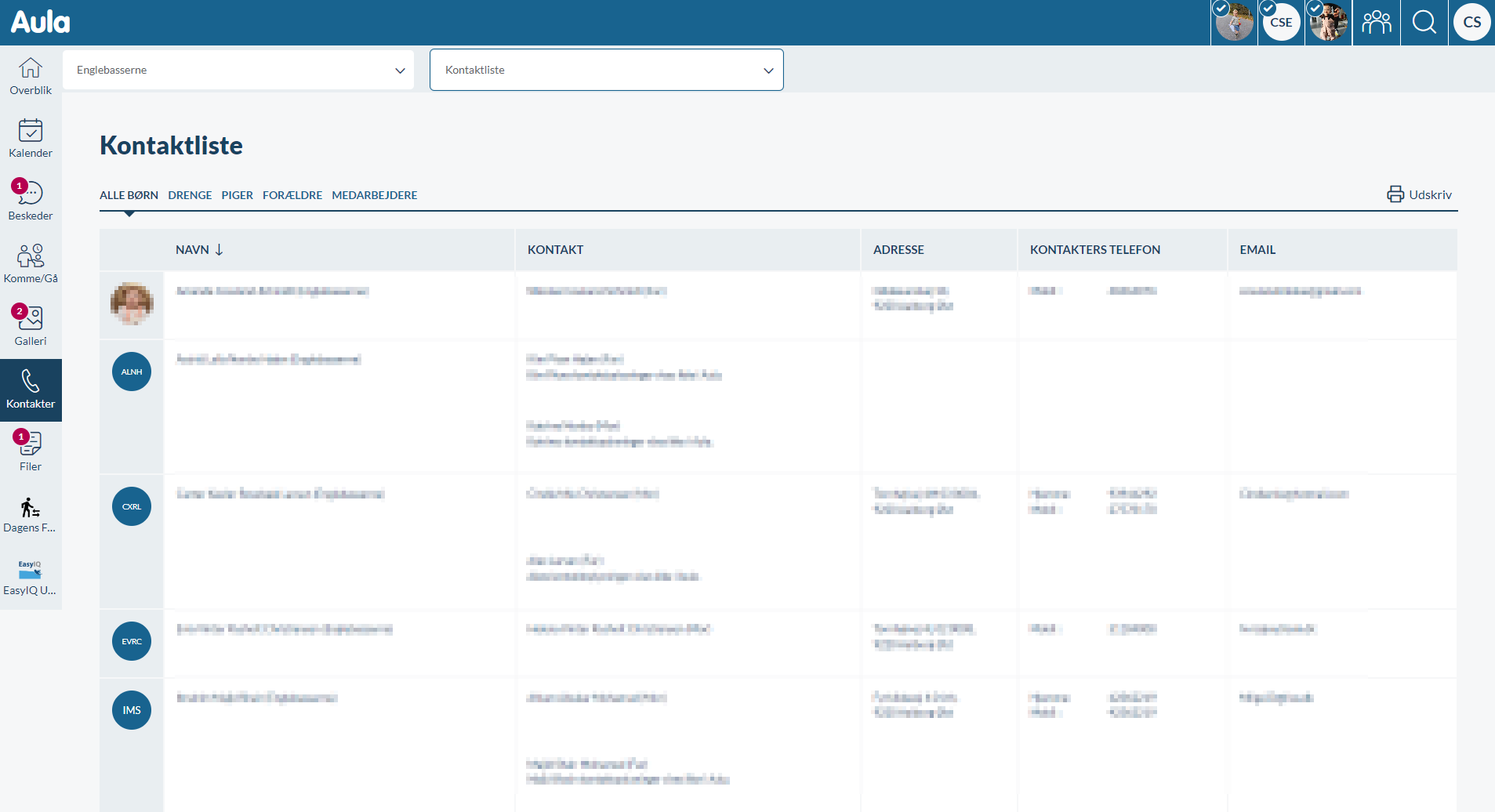Open the Kalender section
Image resolution: width=1495 pixels, height=812 pixels.
pyautogui.click(x=31, y=140)
